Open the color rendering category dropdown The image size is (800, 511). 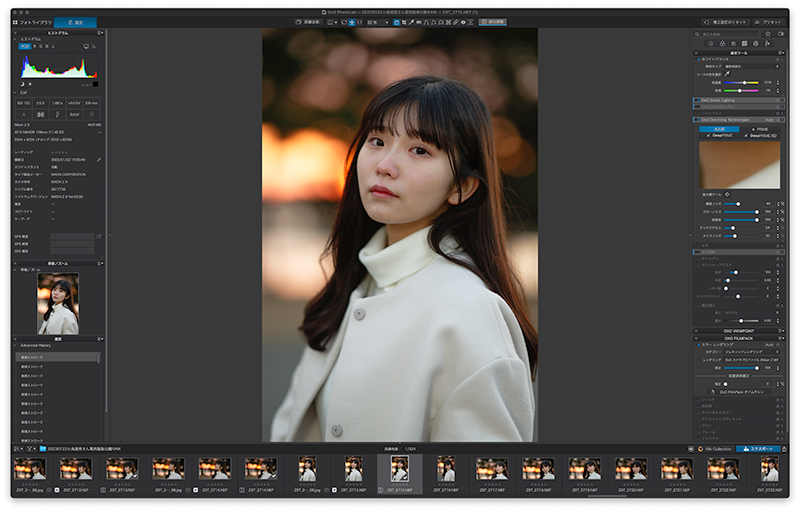[x=752, y=352]
